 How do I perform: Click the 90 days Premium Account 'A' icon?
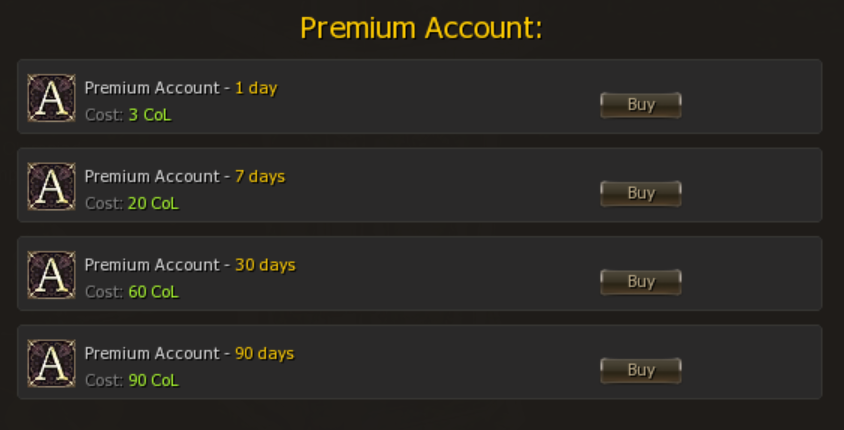[x=52, y=363]
